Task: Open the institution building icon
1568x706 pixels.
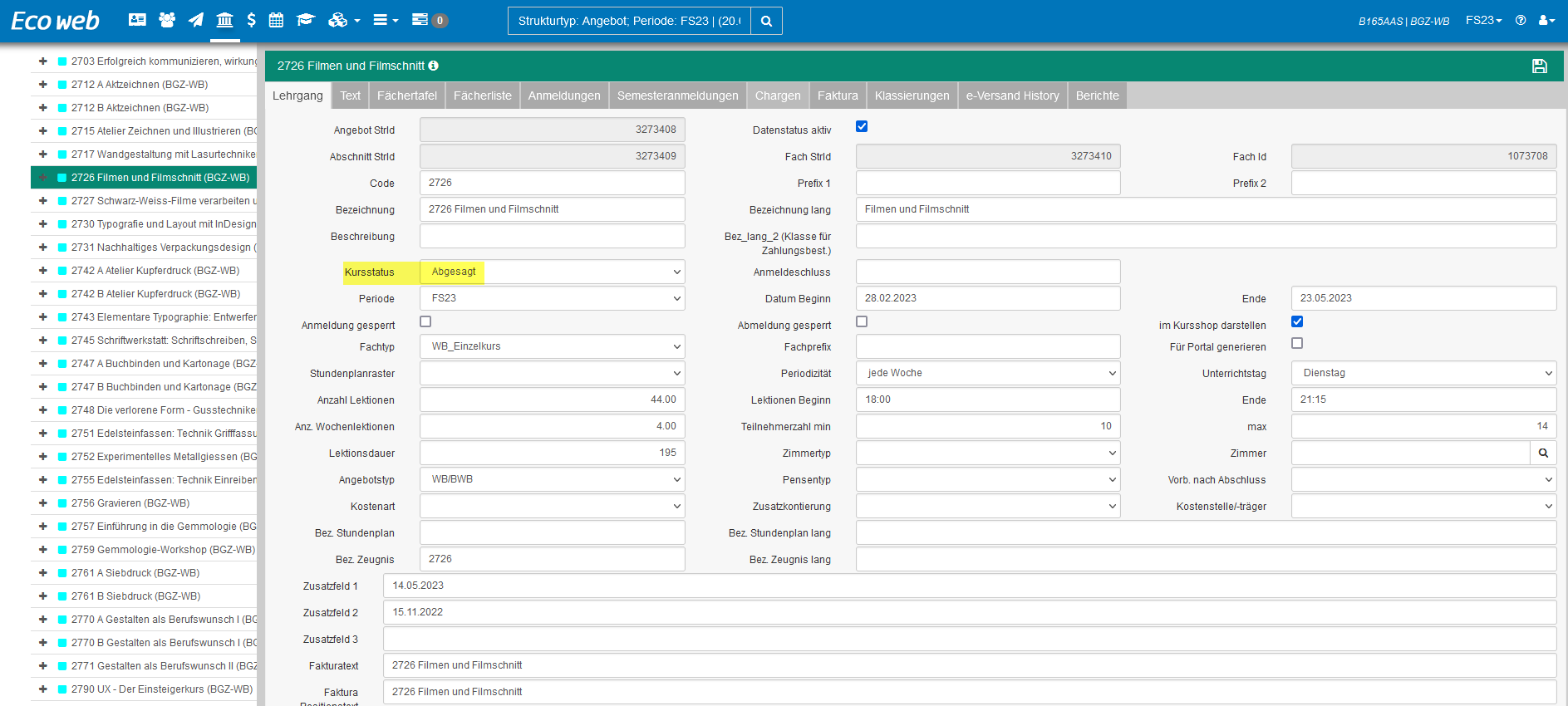Action: tap(224, 20)
